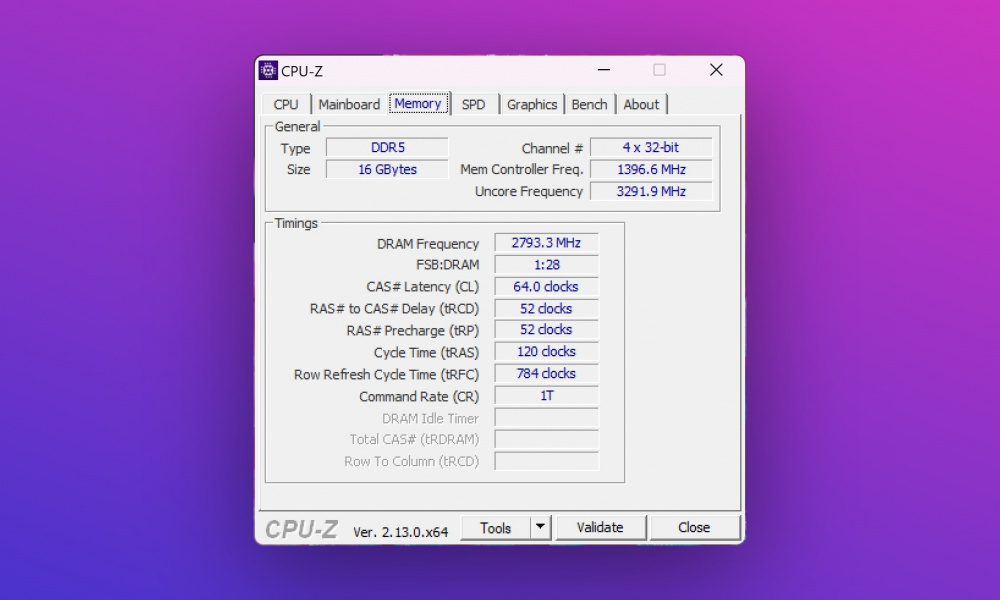Click the Close button at bottom right
Viewport: 1000px width, 600px height.
pyautogui.click(x=694, y=528)
